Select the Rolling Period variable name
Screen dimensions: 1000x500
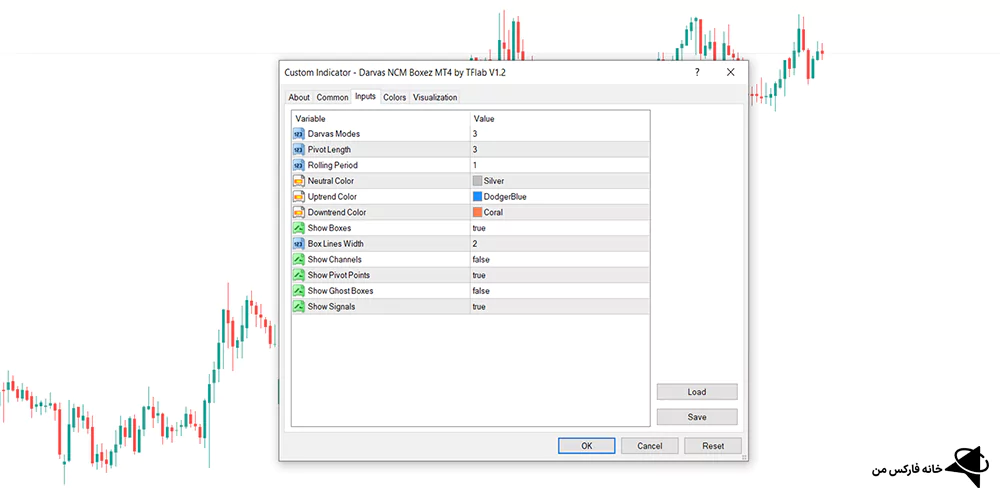333,165
